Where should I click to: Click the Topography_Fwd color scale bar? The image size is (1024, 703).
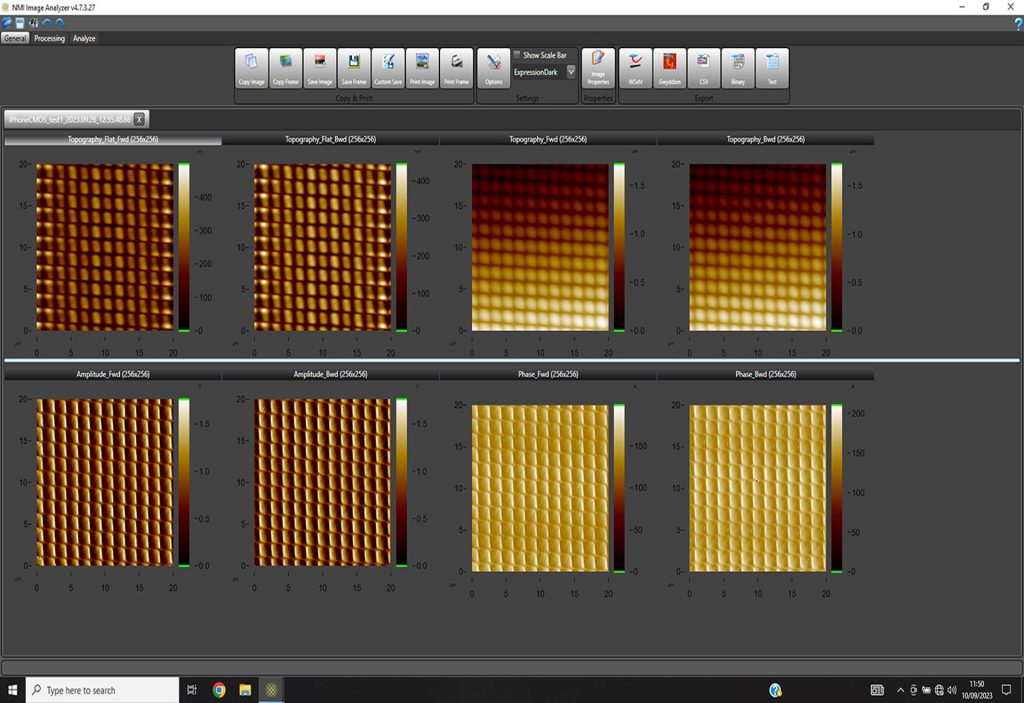coord(619,247)
